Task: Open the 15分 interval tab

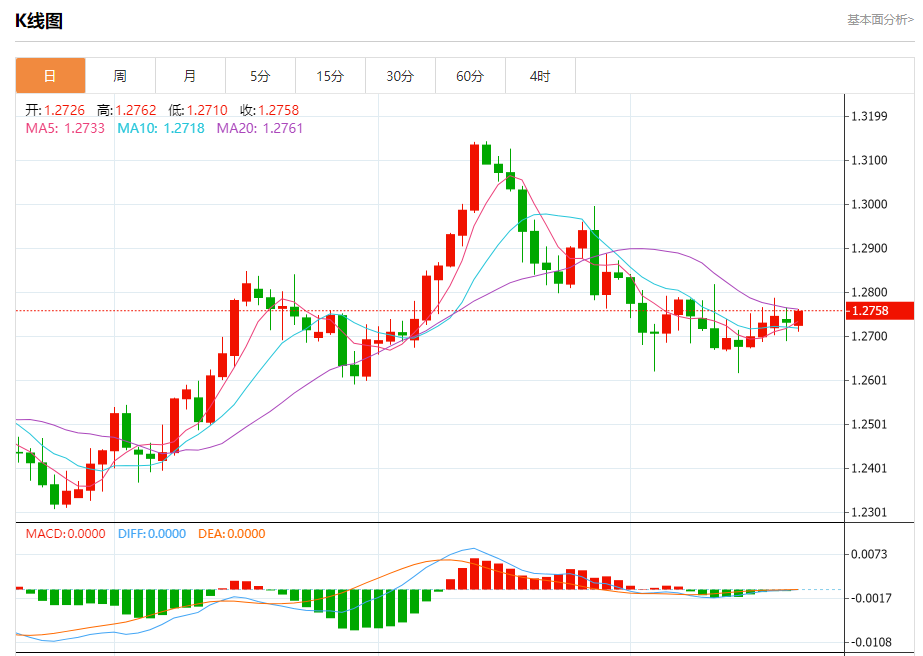Action: tap(330, 75)
